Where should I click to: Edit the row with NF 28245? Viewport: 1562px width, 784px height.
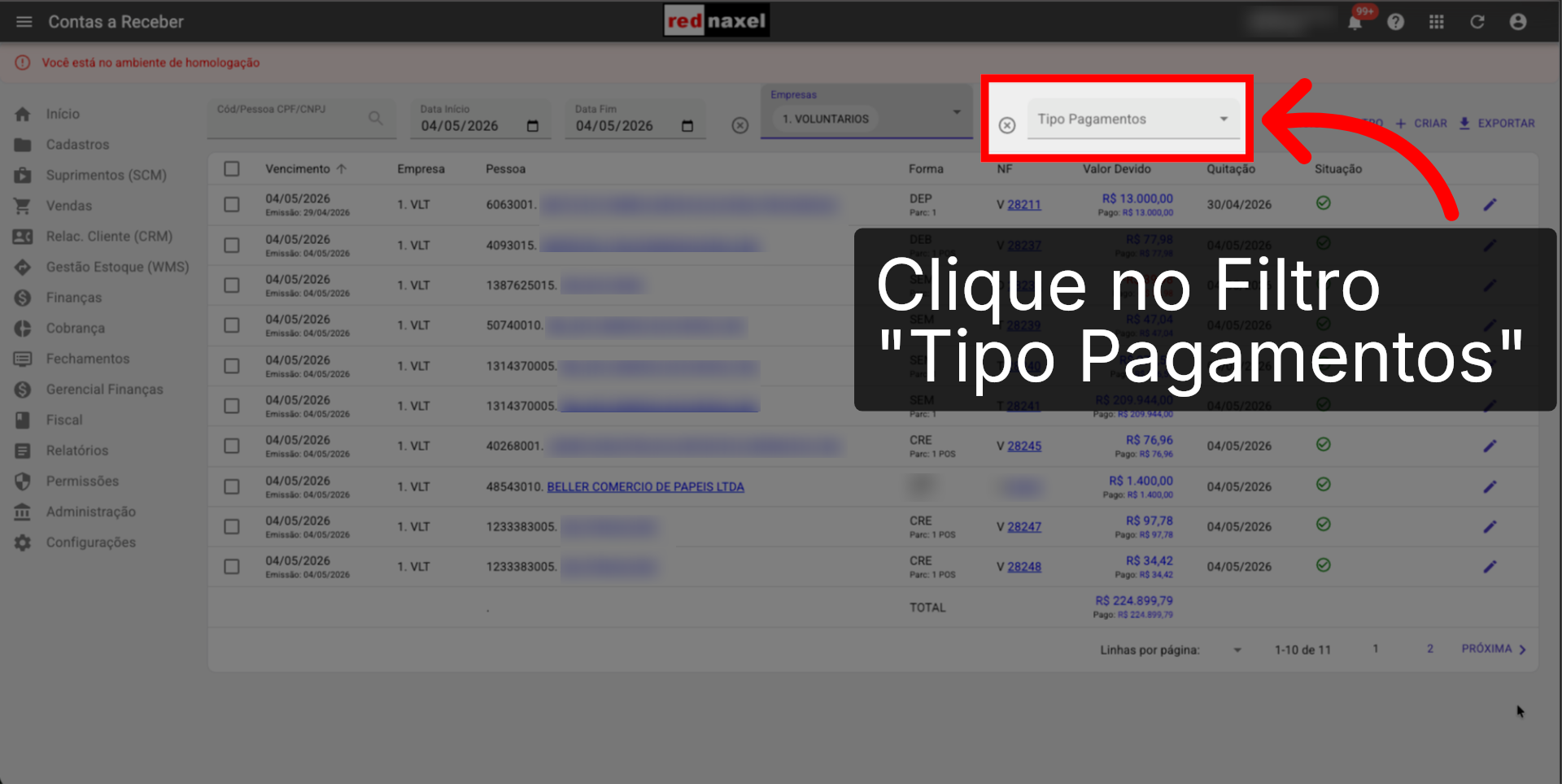1490,446
